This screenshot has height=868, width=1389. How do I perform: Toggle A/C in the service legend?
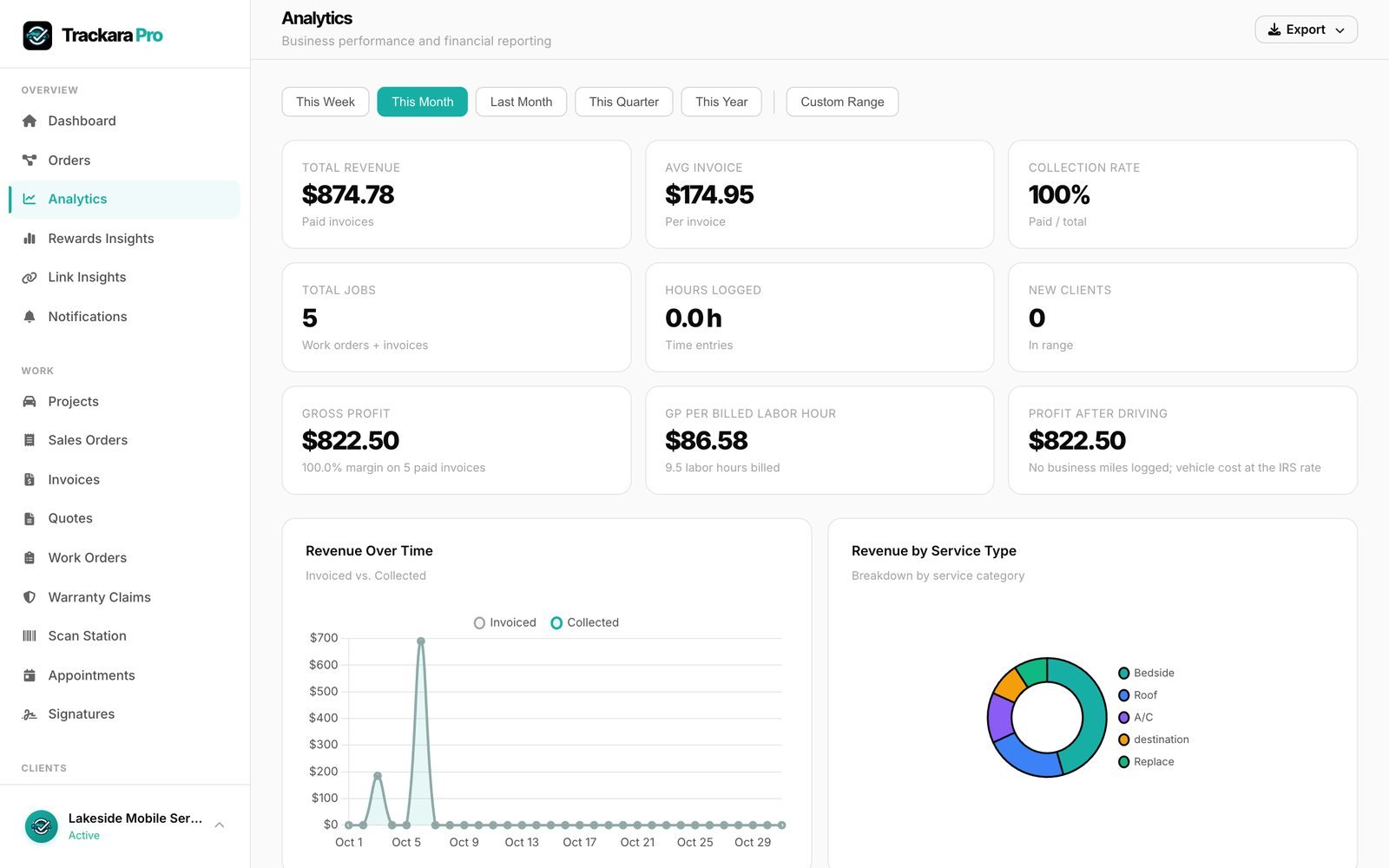[1136, 717]
